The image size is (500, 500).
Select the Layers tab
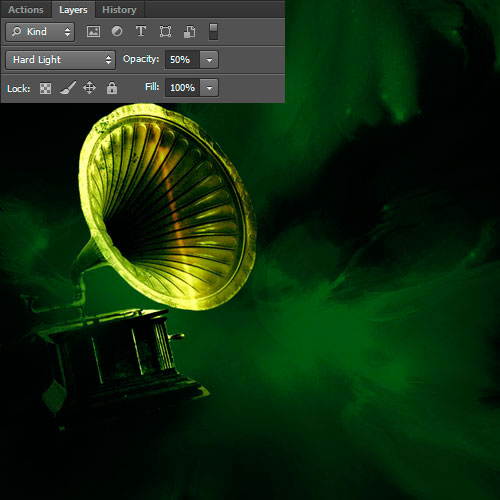[x=73, y=10]
